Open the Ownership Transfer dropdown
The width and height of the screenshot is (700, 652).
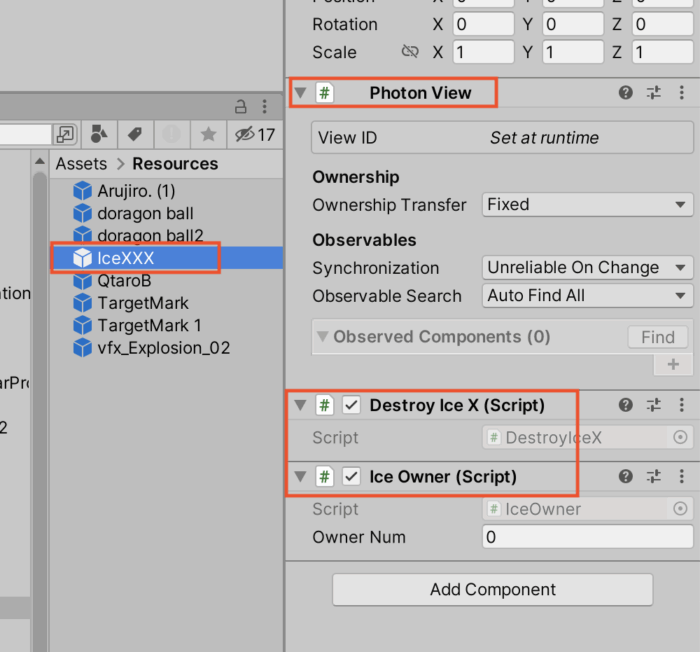point(586,204)
